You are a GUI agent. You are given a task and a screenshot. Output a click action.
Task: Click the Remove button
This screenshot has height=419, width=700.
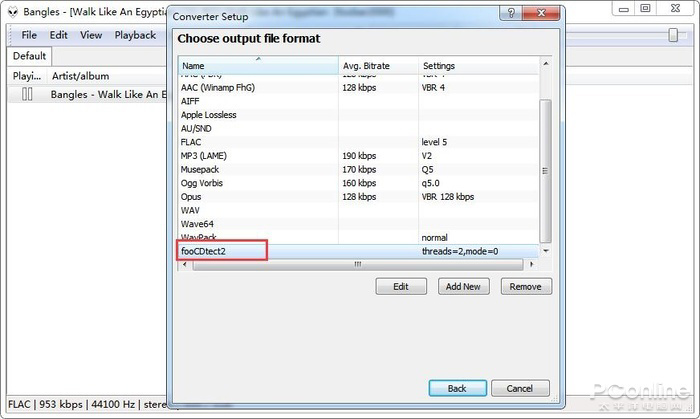[x=526, y=286]
